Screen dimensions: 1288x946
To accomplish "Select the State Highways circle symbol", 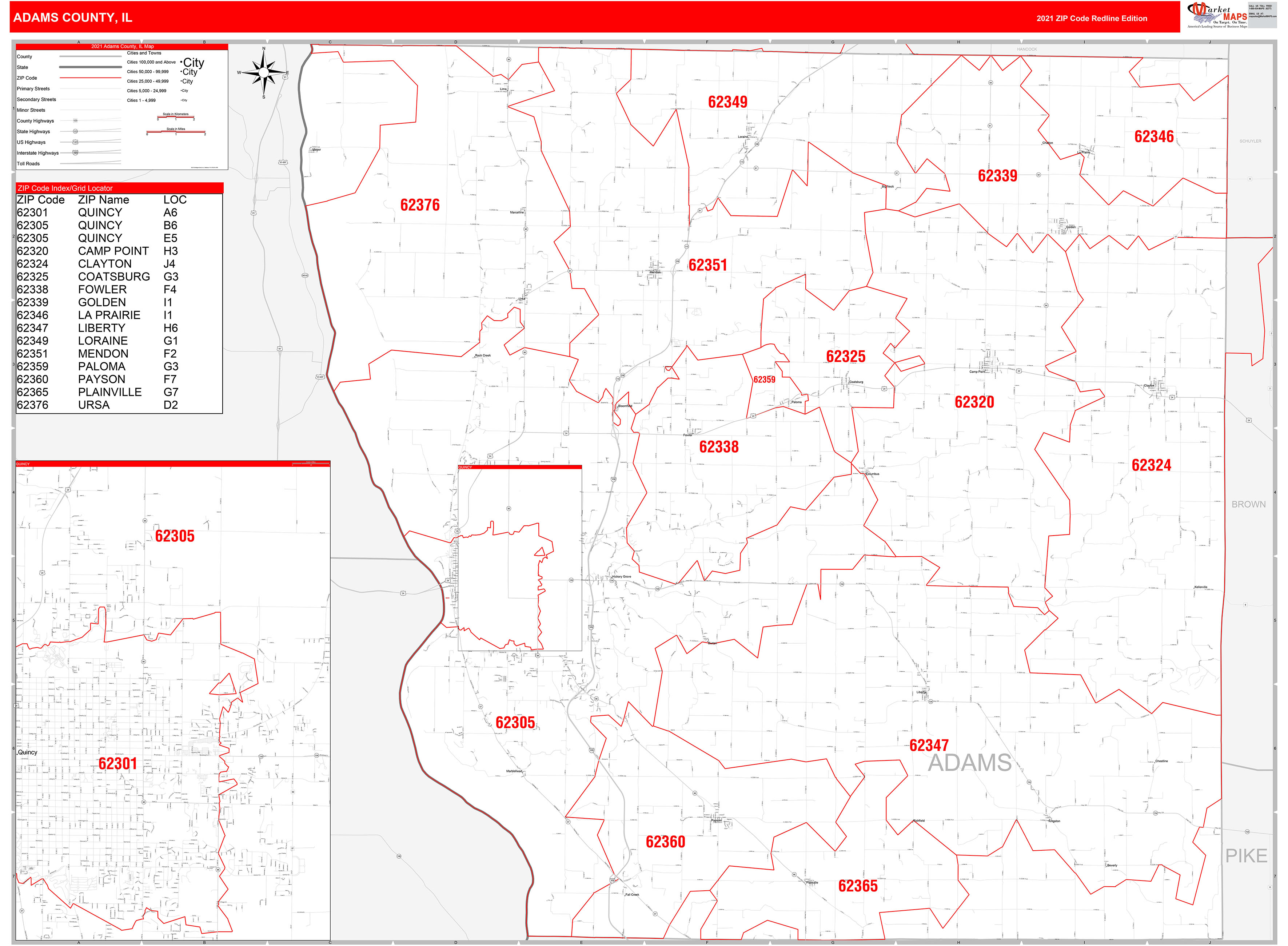I will [76, 131].
